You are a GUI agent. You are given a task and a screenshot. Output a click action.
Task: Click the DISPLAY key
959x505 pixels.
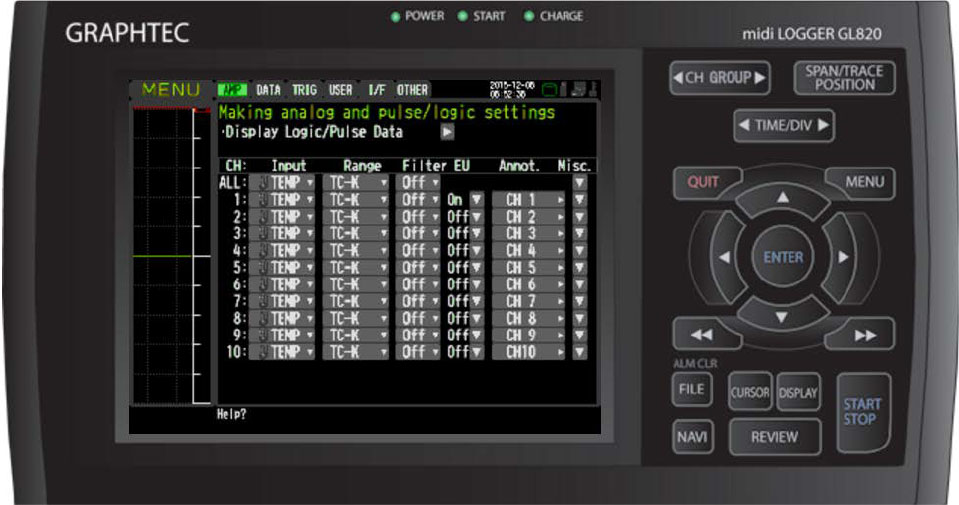pos(798,392)
